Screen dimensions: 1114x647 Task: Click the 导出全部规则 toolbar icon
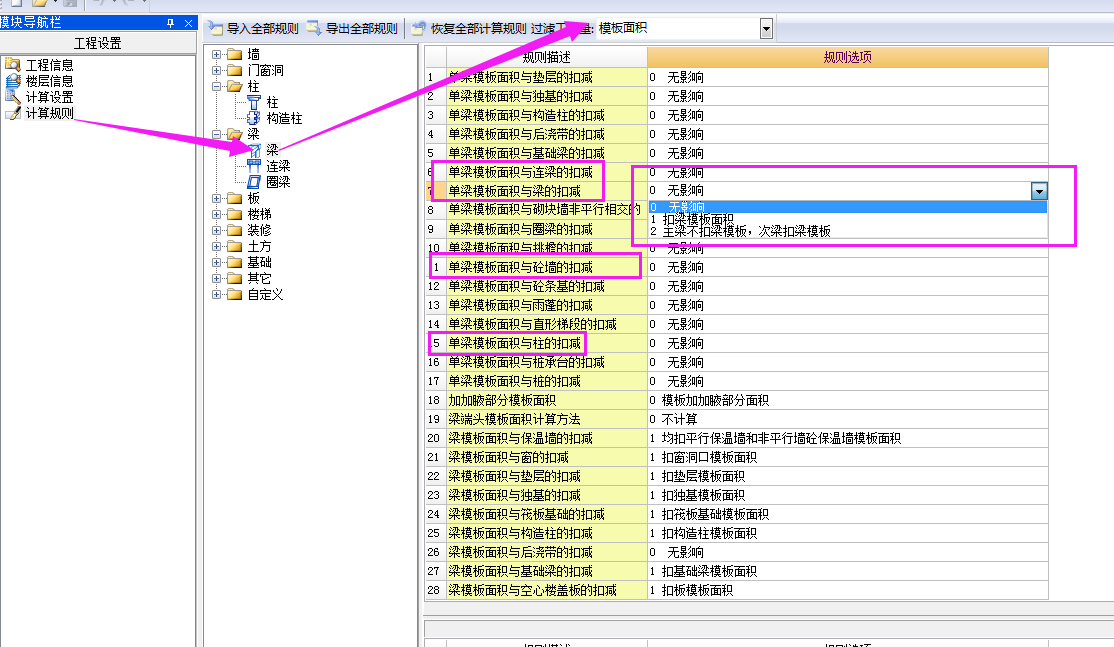pyautogui.click(x=314, y=28)
